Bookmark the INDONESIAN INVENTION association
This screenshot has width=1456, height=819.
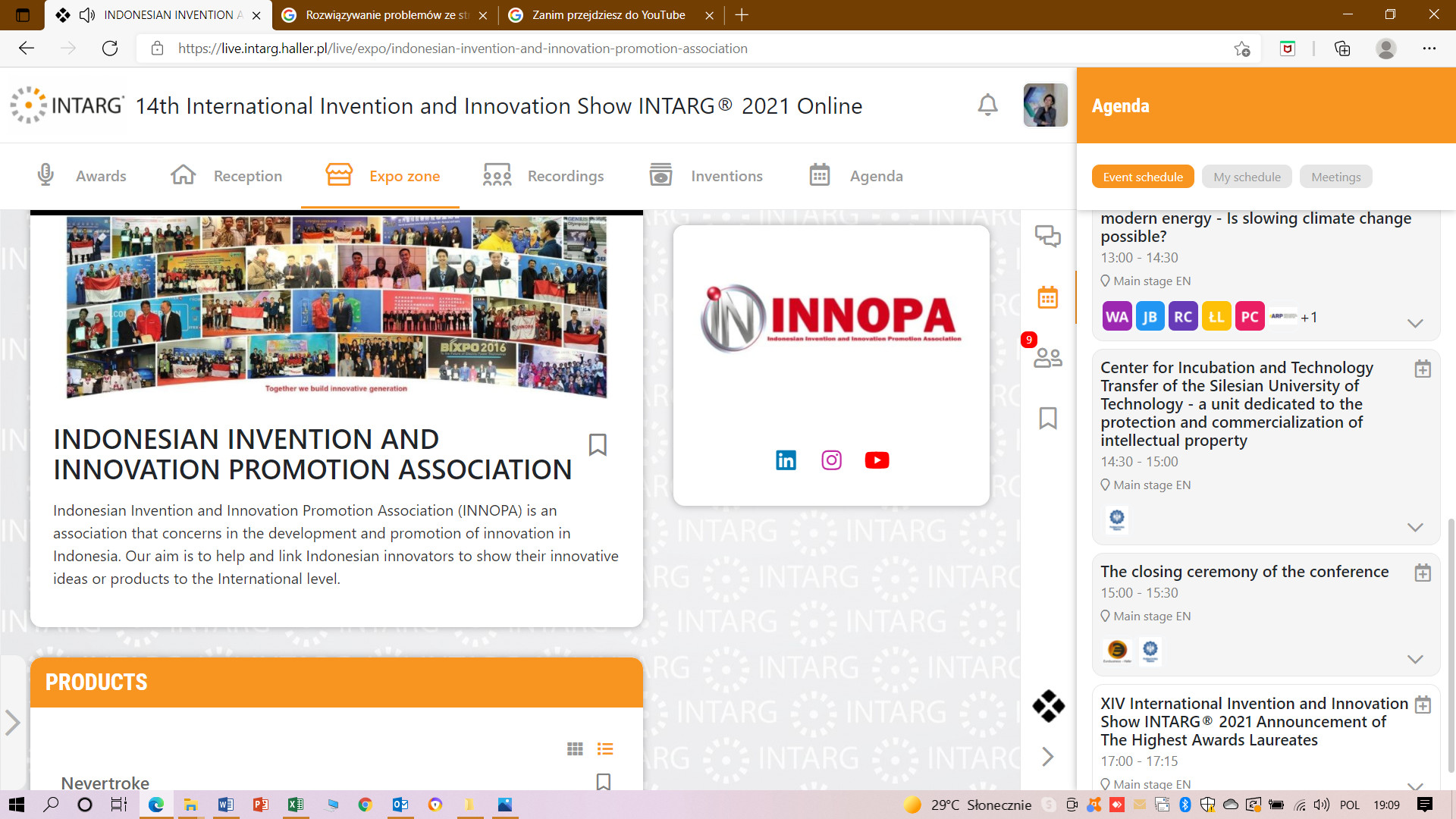pos(598,444)
